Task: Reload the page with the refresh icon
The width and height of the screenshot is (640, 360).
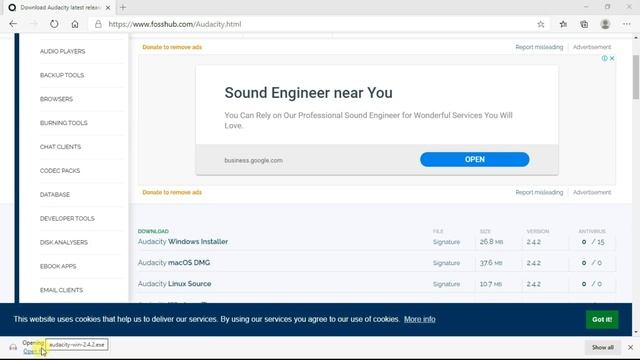Action: [54, 24]
